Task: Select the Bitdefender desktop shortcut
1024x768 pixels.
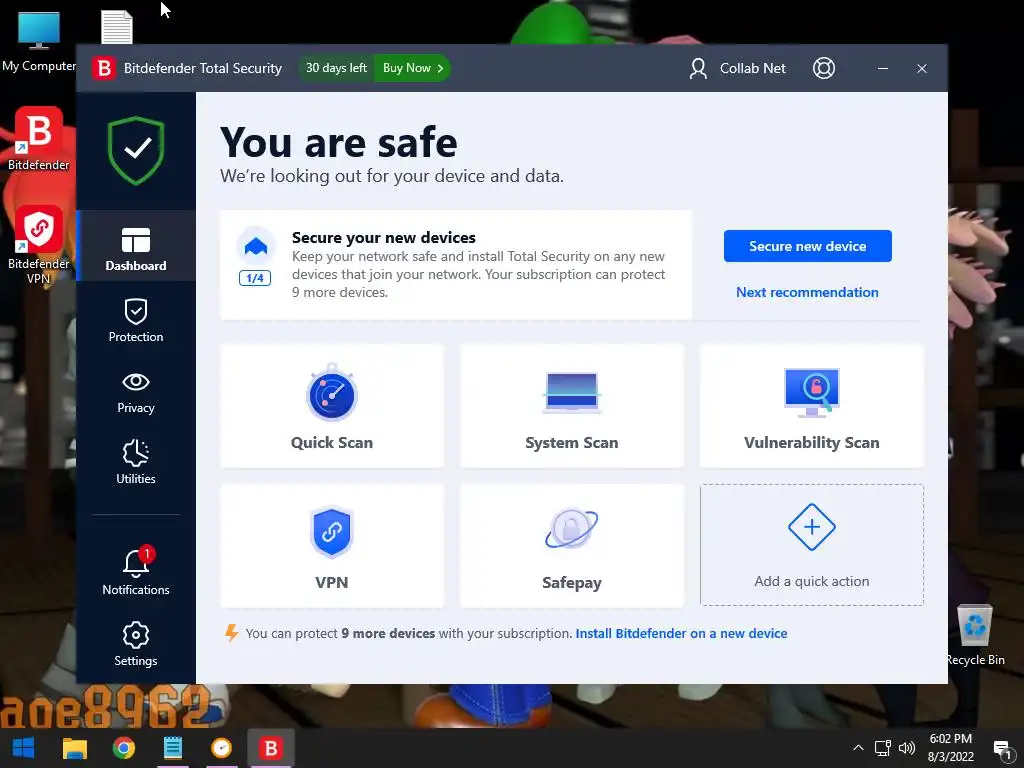Action: (x=39, y=139)
